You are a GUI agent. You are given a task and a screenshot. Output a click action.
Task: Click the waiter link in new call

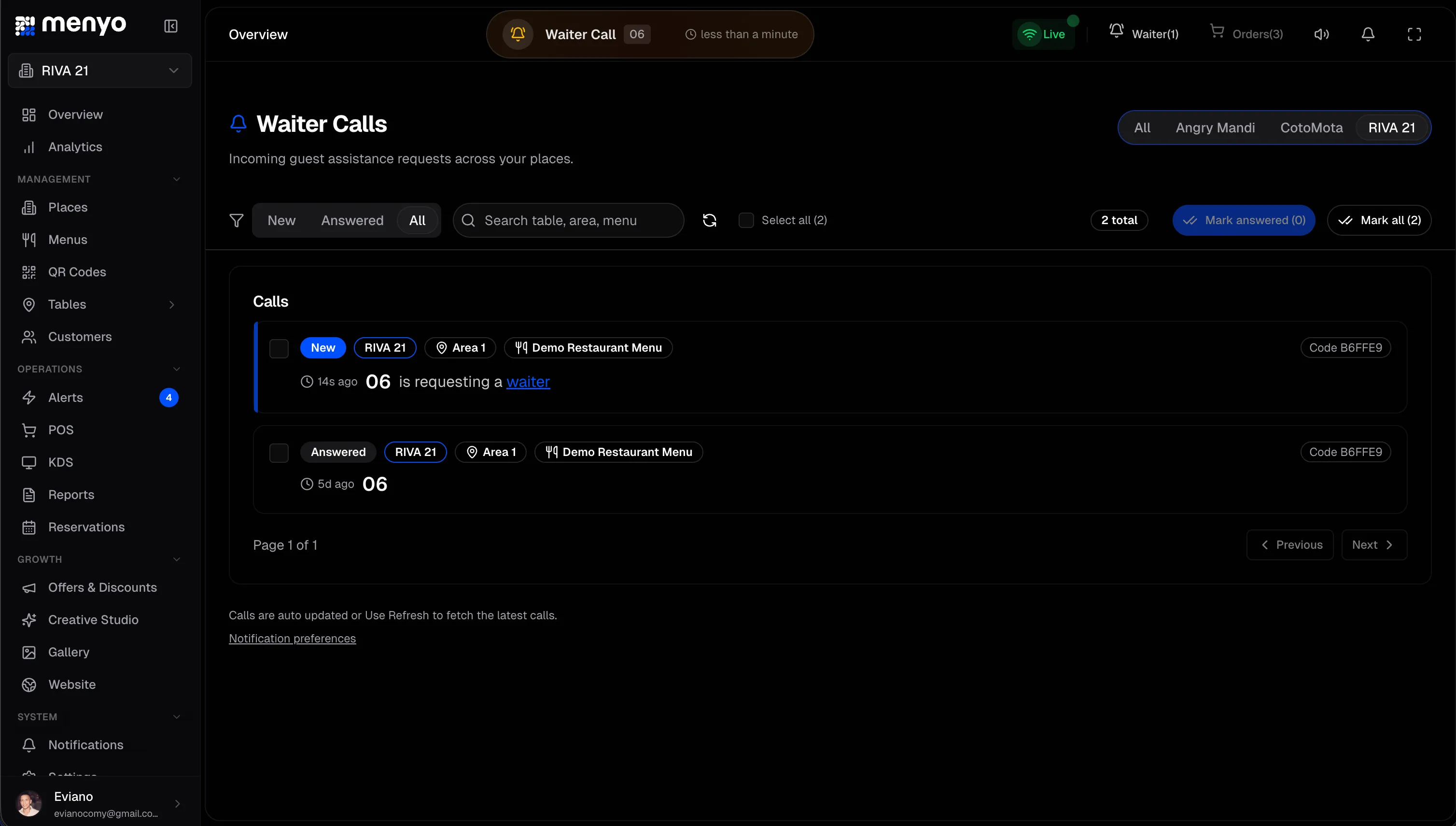528,381
